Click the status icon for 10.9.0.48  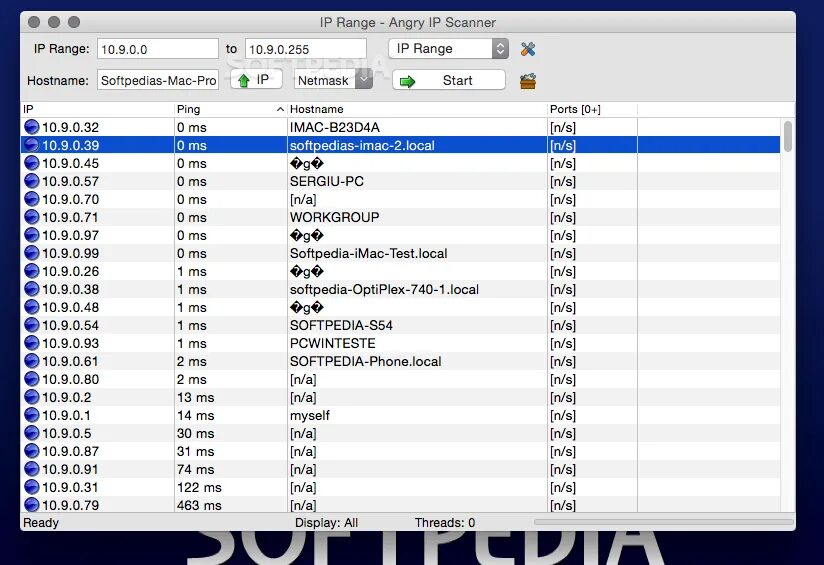[x=32, y=307]
